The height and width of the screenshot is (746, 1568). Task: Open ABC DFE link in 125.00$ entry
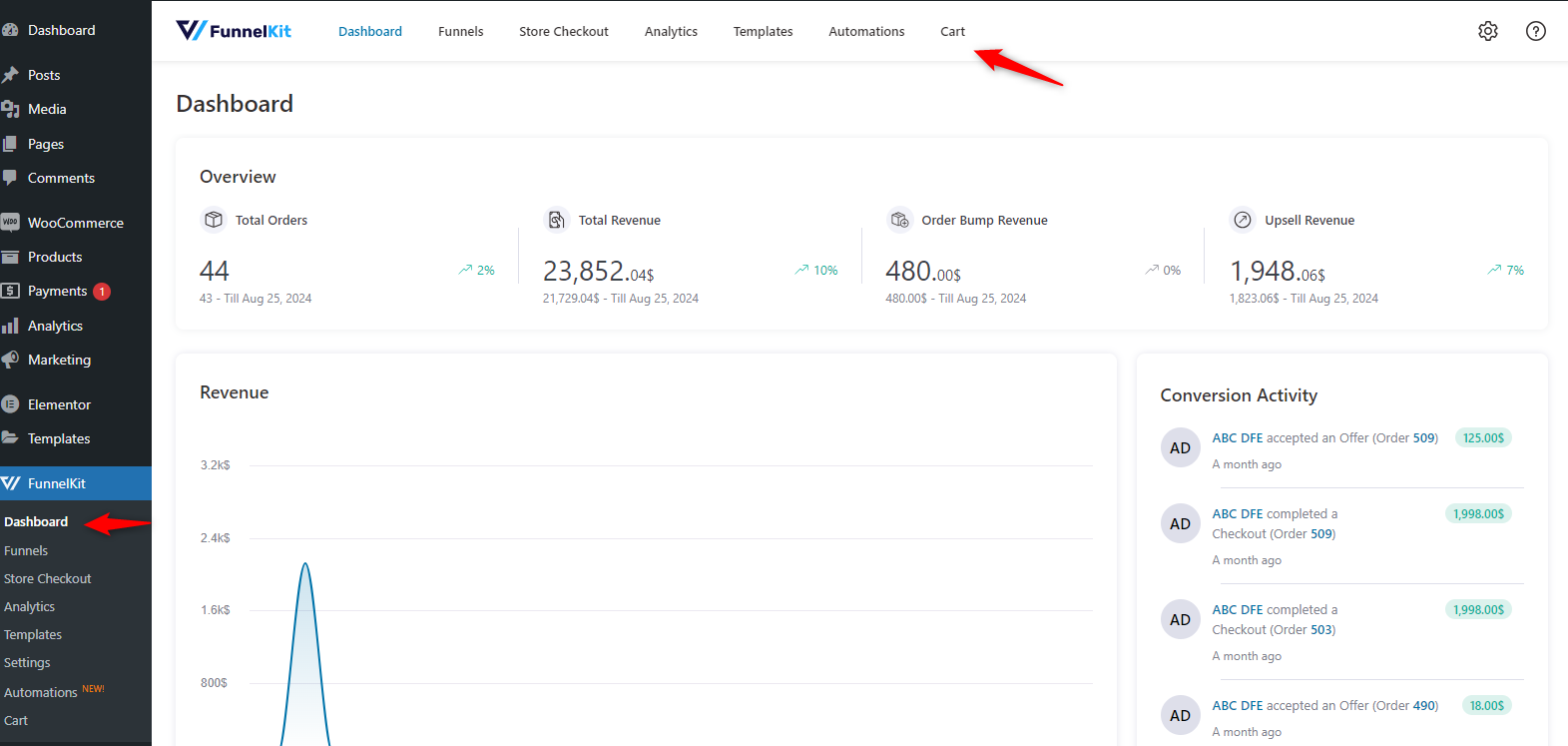(x=1238, y=437)
